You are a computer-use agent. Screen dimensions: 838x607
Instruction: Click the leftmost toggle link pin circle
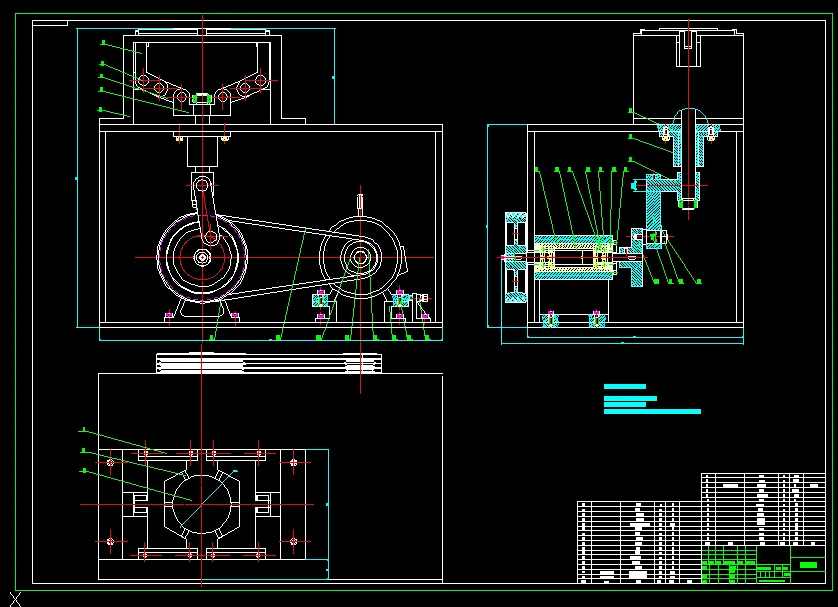(x=143, y=81)
